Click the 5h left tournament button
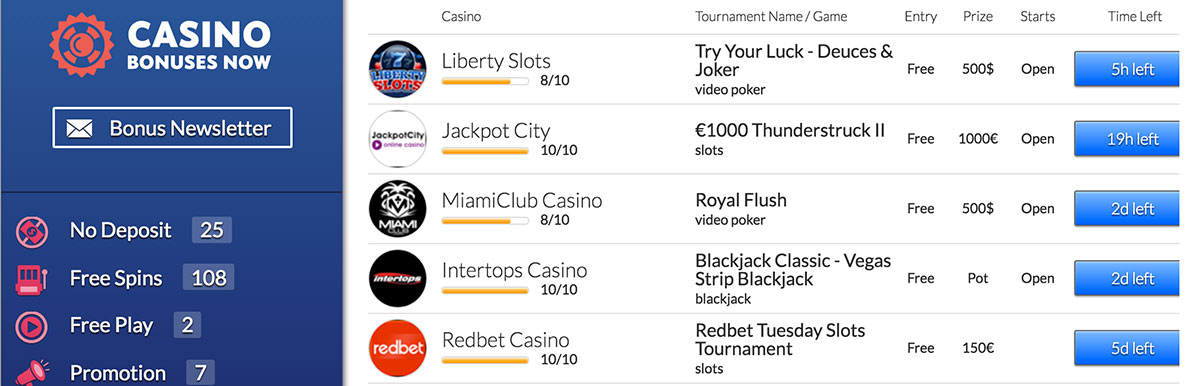This screenshot has width=1200, height=386. [1132, 69]
